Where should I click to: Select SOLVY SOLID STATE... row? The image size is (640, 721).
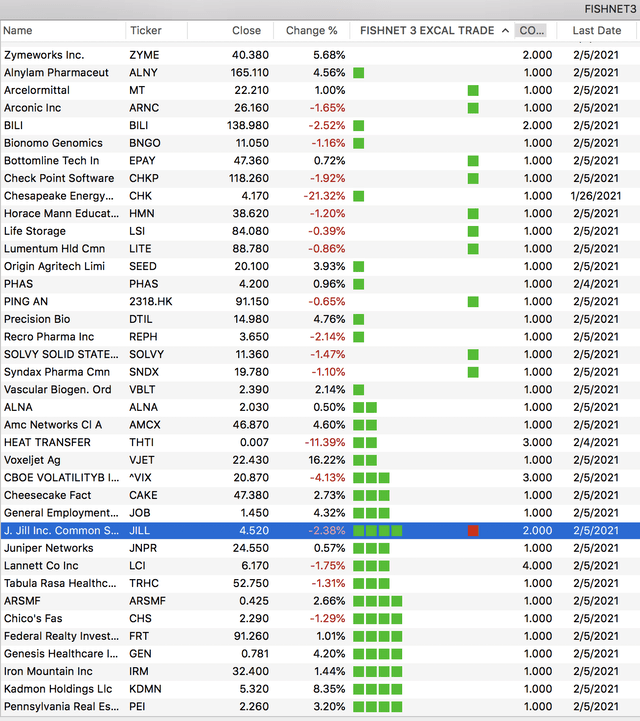click(320, 355)
